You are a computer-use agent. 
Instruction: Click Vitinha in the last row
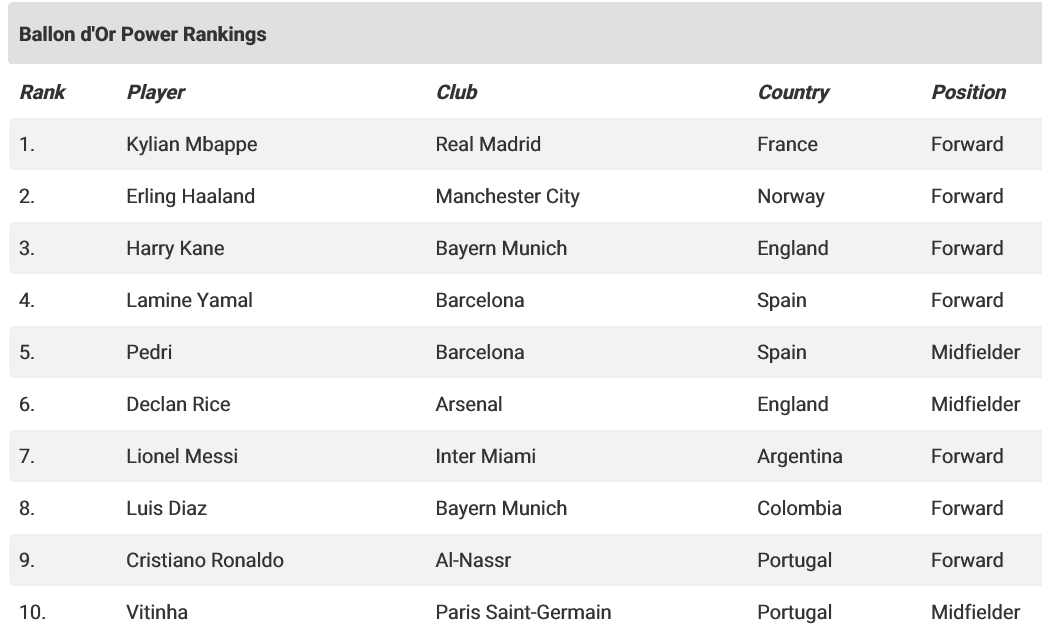(x=157, y=612)
